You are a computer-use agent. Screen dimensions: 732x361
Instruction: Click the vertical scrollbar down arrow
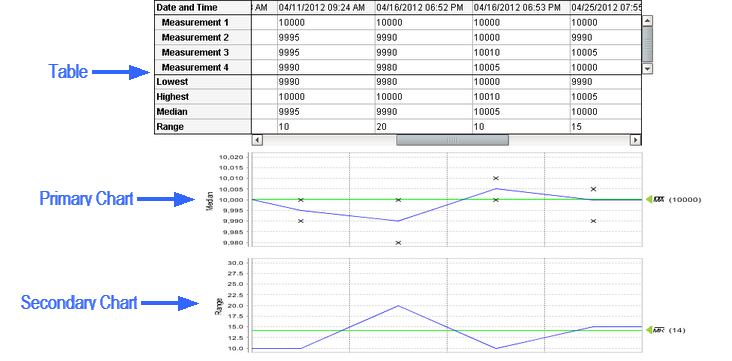(647, 69)
